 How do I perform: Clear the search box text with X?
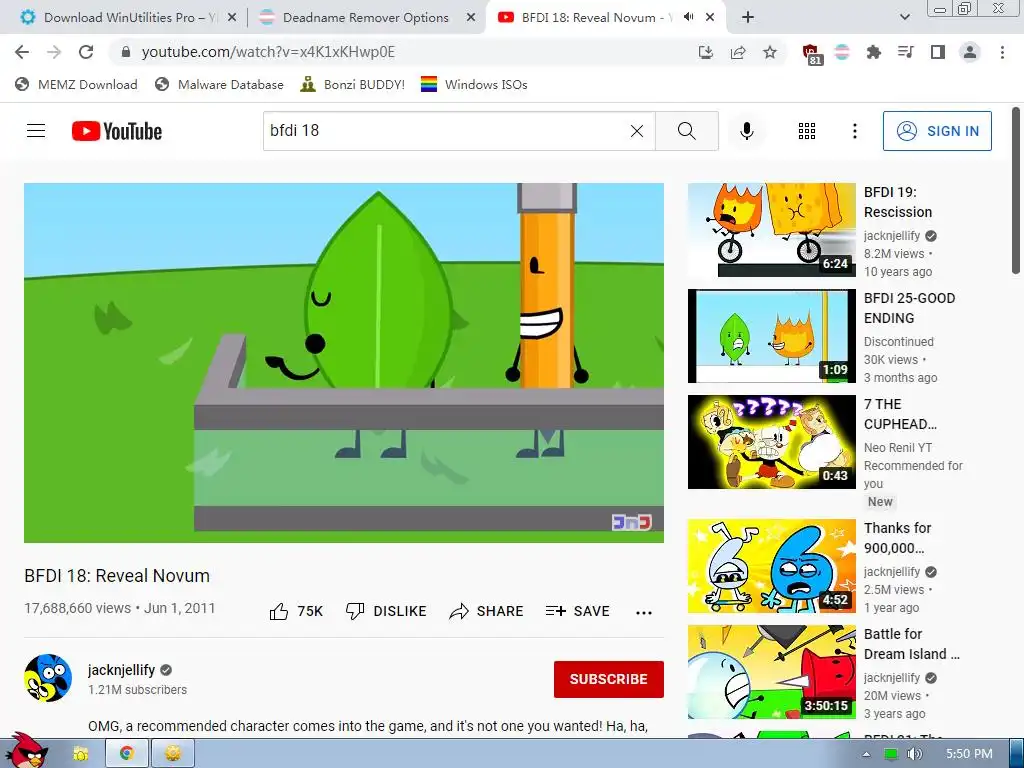click(x=637, y=131)
